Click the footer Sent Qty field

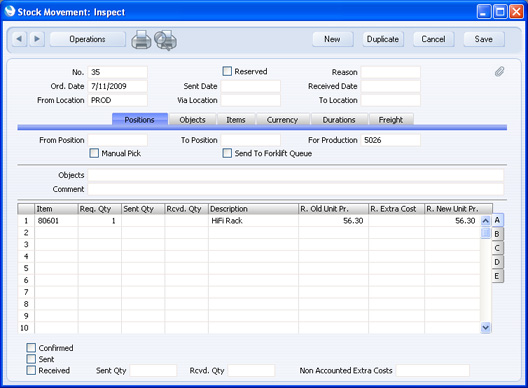point(153,370)
